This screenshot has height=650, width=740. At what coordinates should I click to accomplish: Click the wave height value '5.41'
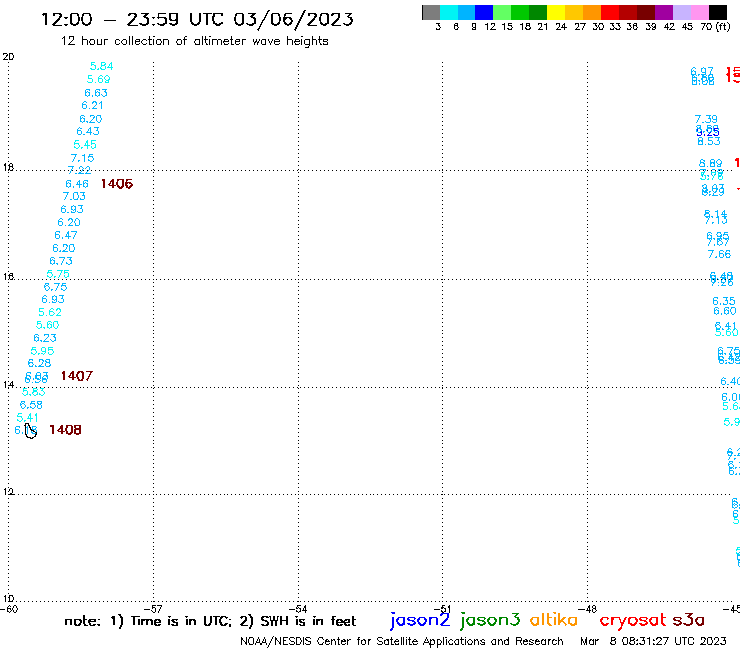(27, 418)
